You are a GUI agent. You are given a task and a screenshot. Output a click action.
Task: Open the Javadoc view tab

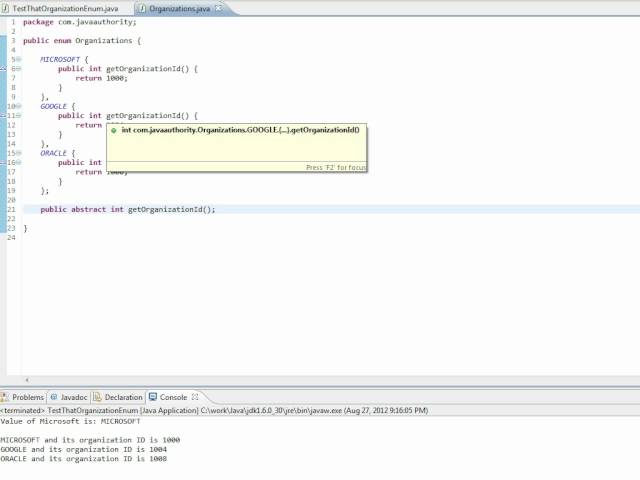(69, 397)
